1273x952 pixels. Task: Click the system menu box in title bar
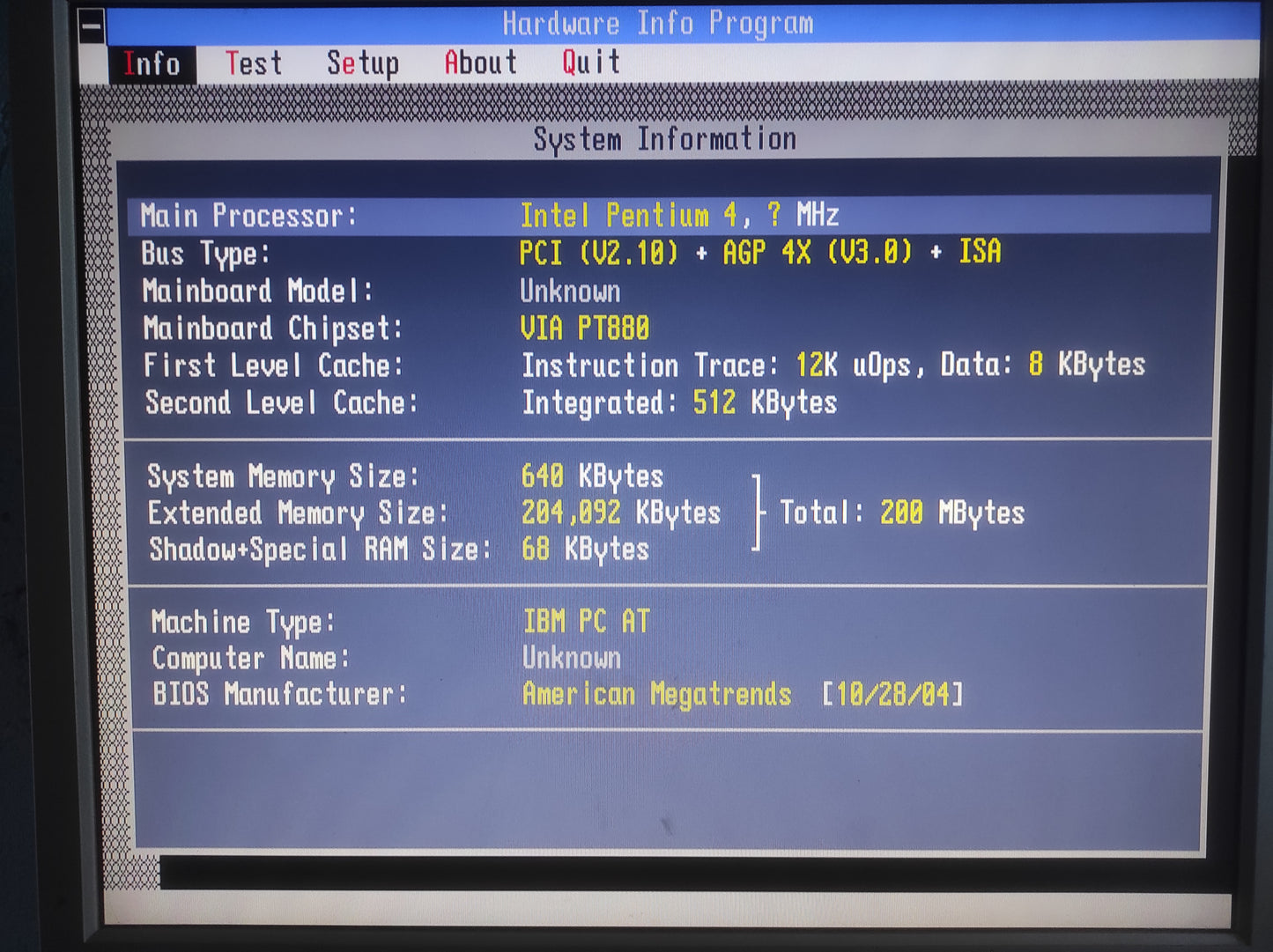(x=92, y=26)
